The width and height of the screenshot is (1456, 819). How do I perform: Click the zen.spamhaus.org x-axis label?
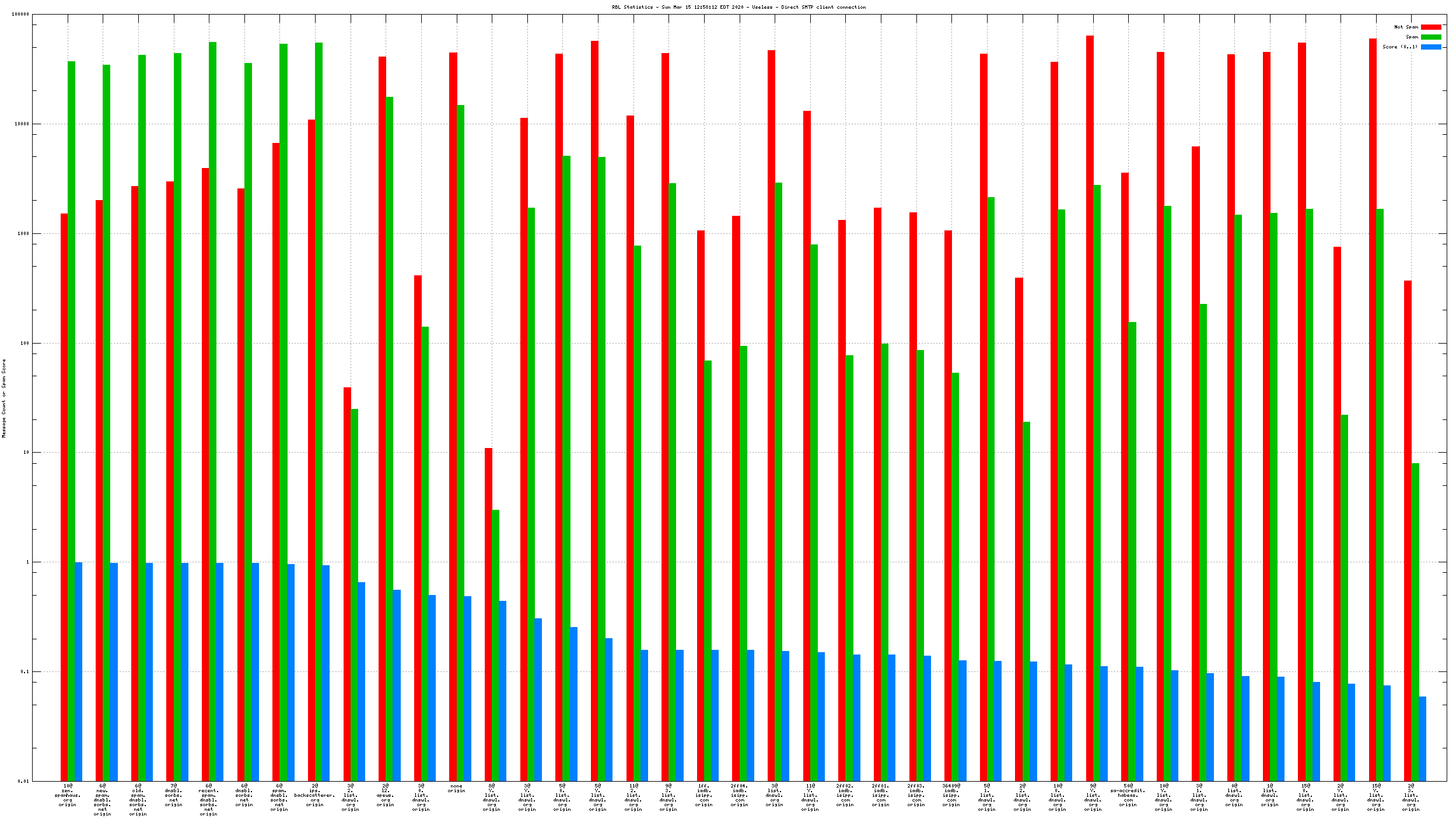pyautogui.click(x=68, y=795)
